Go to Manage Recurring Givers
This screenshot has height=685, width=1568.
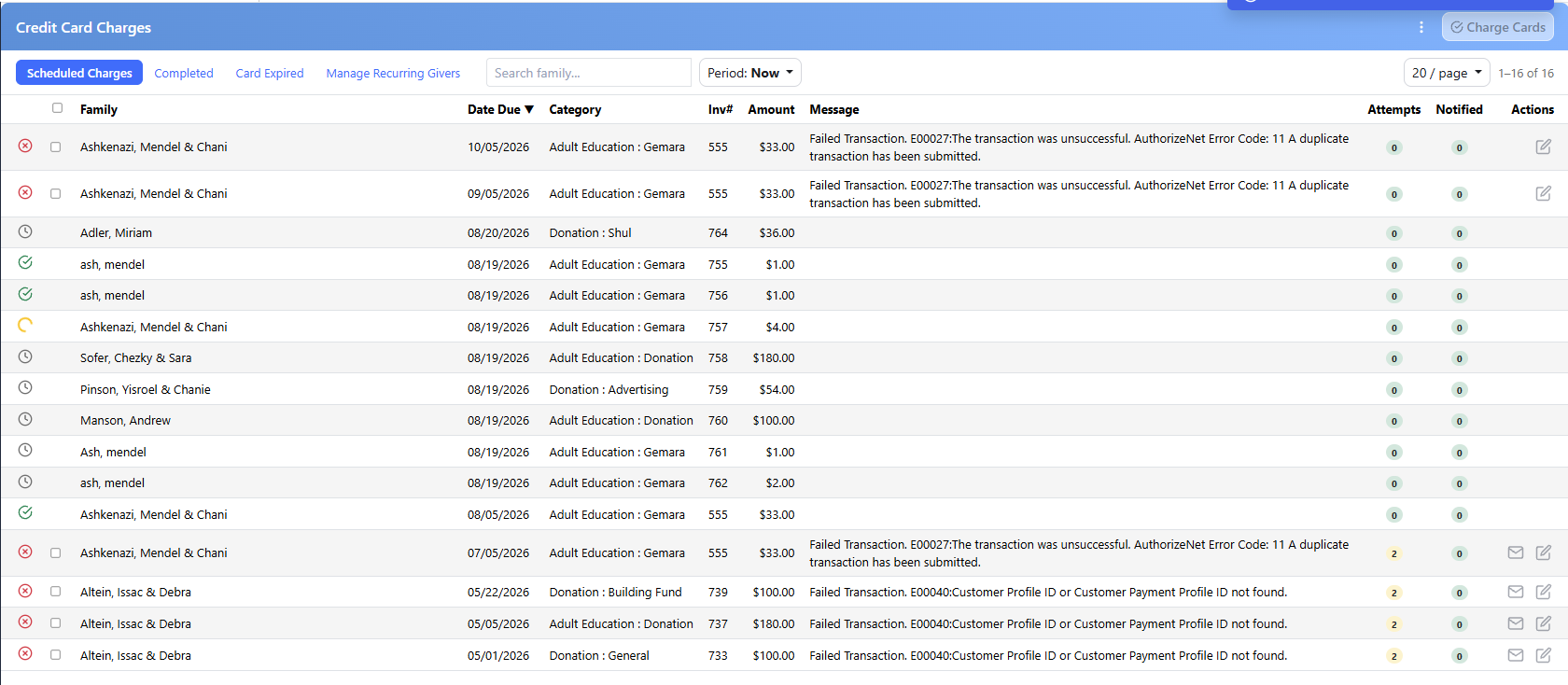[393, 73]
